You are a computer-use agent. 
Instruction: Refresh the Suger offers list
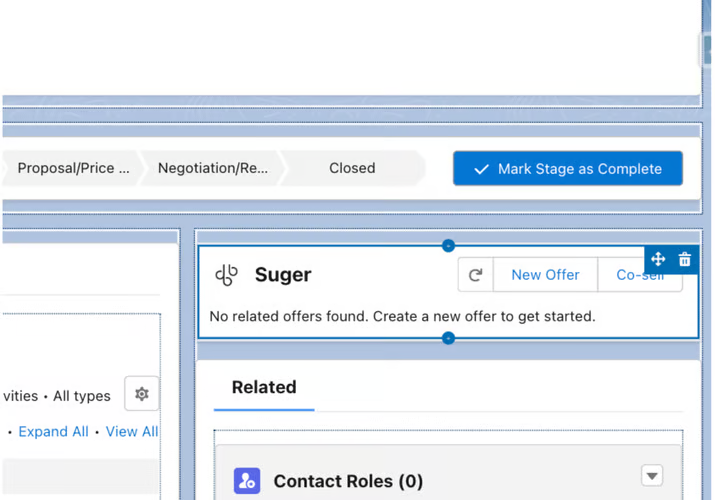(476, 275)
